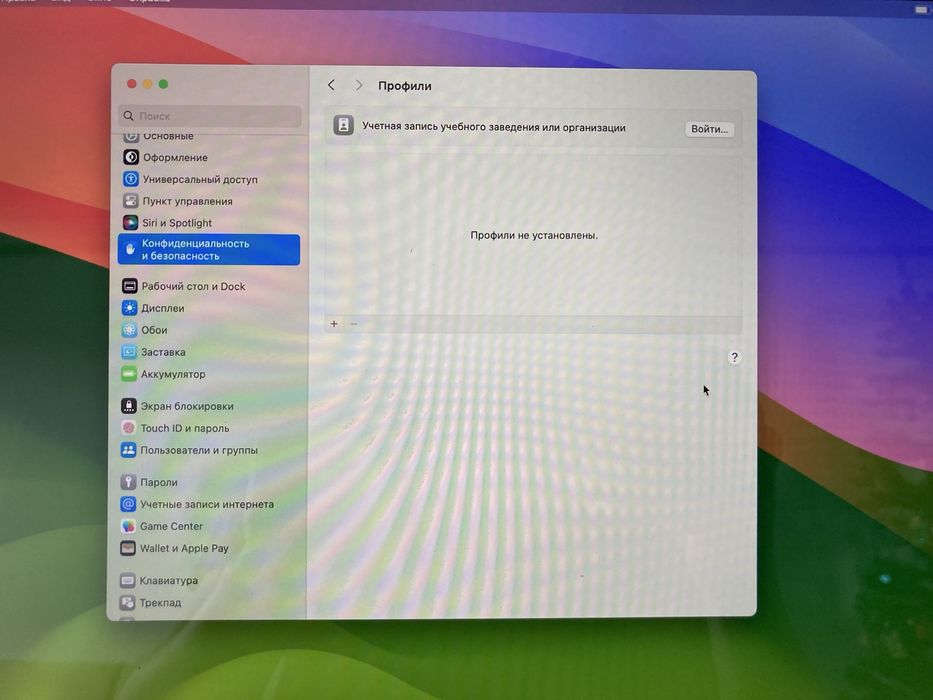The height and width of the screenshot is (700, 933).
Task: Select Рабочий стол и Dock label
Action: point(193,286)
